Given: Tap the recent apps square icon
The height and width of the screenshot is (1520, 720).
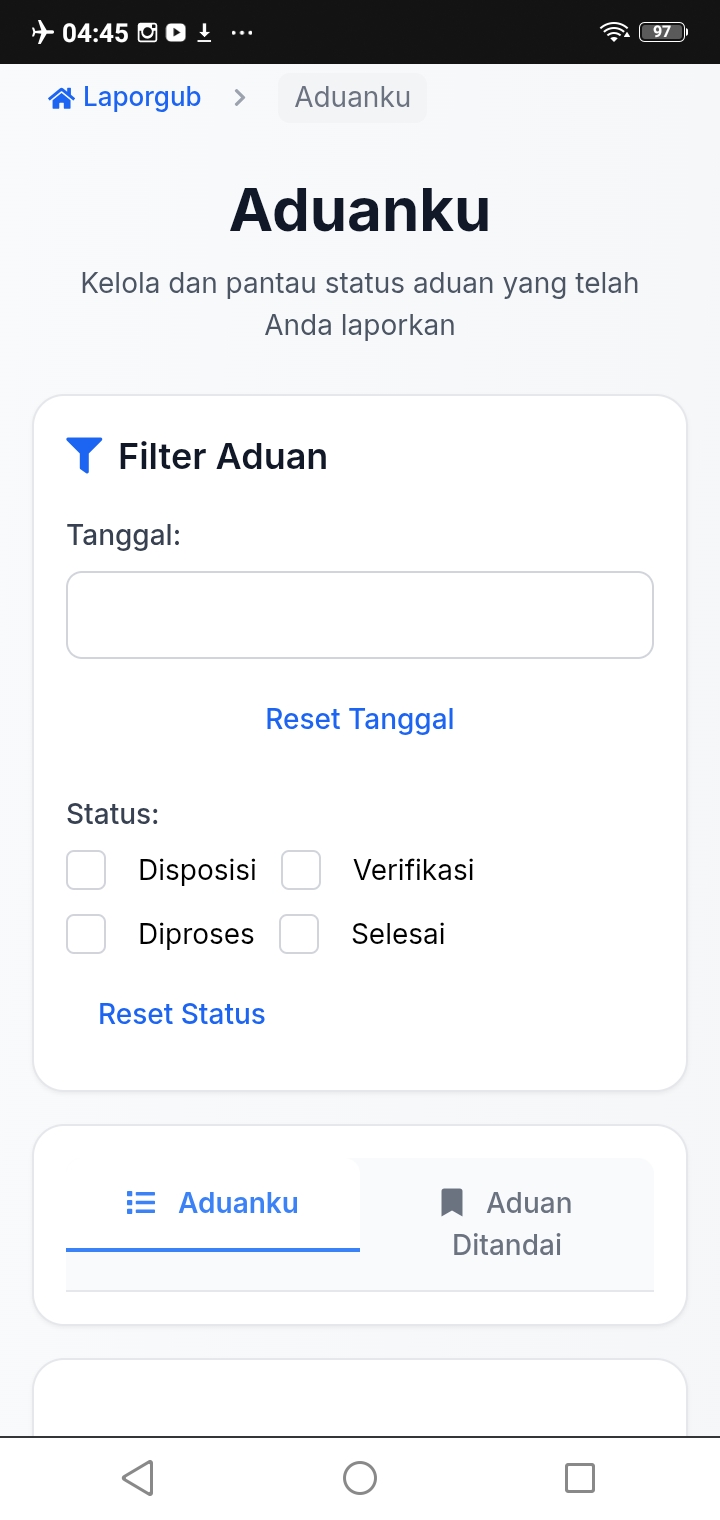Looking at the screenshot, I should pos(580,1477).
